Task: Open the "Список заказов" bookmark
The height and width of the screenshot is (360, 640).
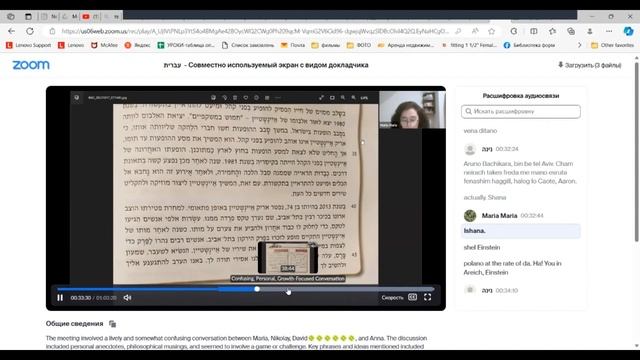Action: click(x=248, y=45)
